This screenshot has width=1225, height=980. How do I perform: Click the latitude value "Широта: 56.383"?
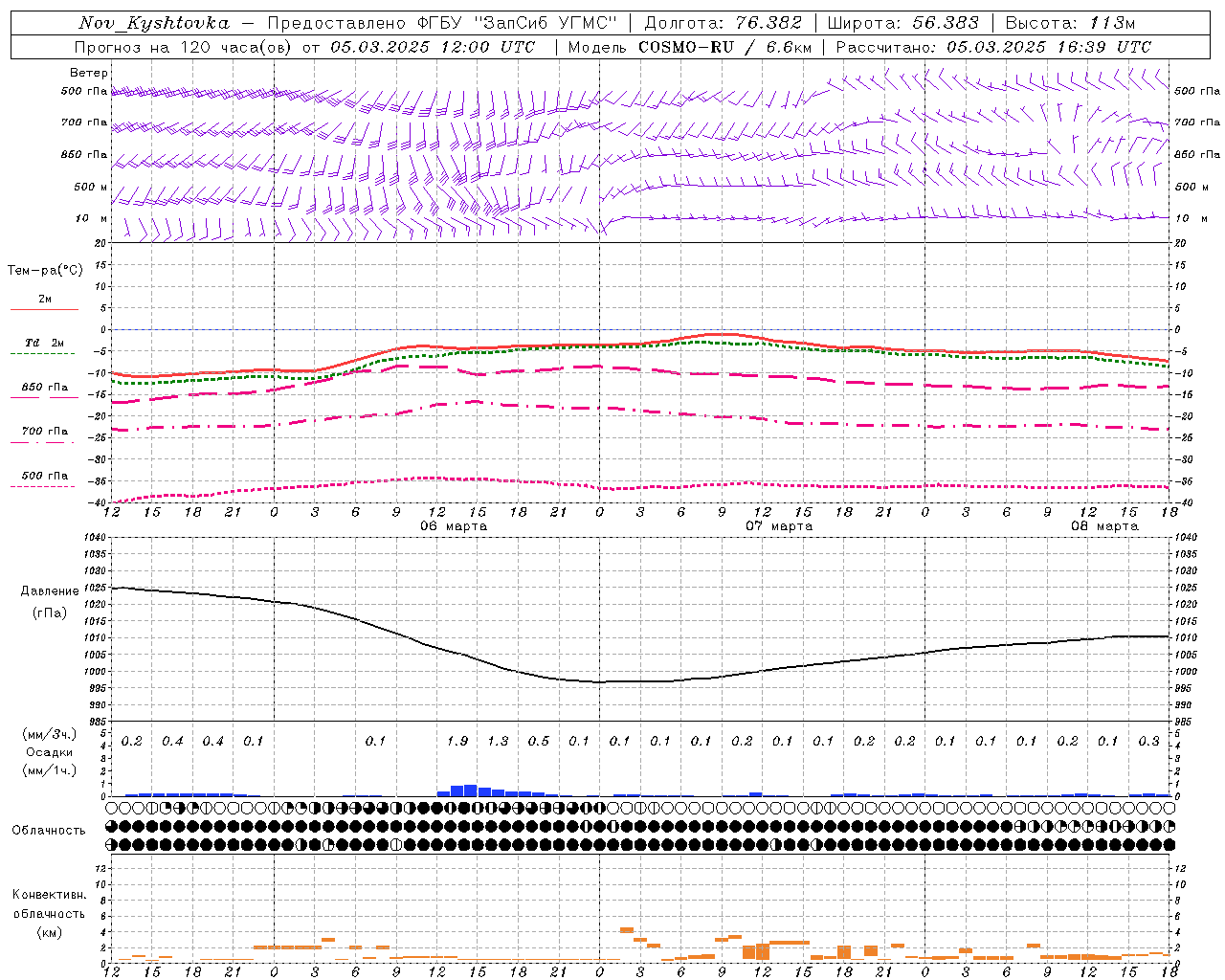[x=902, y=23]
